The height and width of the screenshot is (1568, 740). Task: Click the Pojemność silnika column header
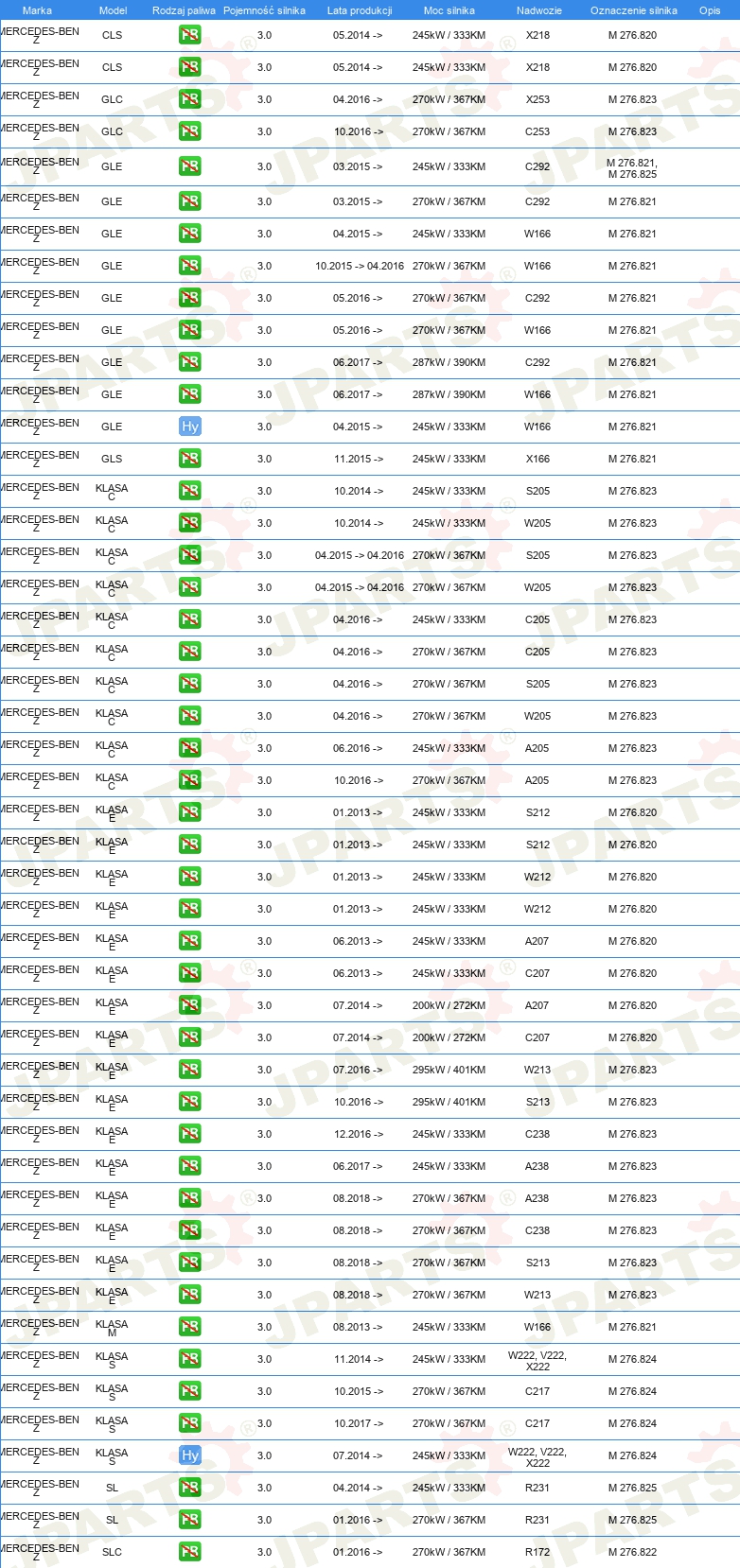click(264, 10)
